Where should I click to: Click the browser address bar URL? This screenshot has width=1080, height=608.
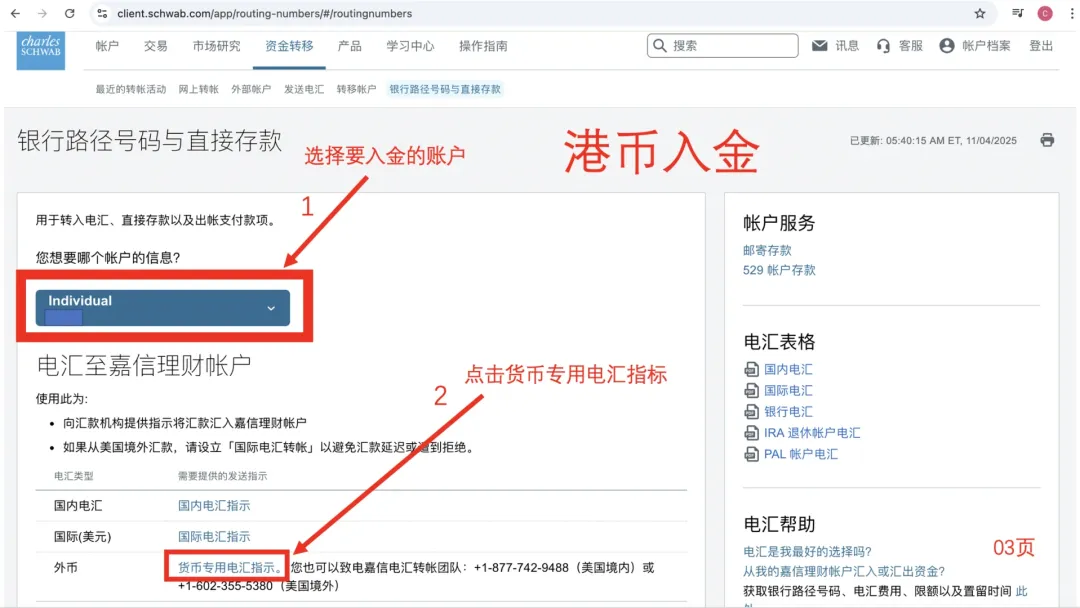coord(264,13)
